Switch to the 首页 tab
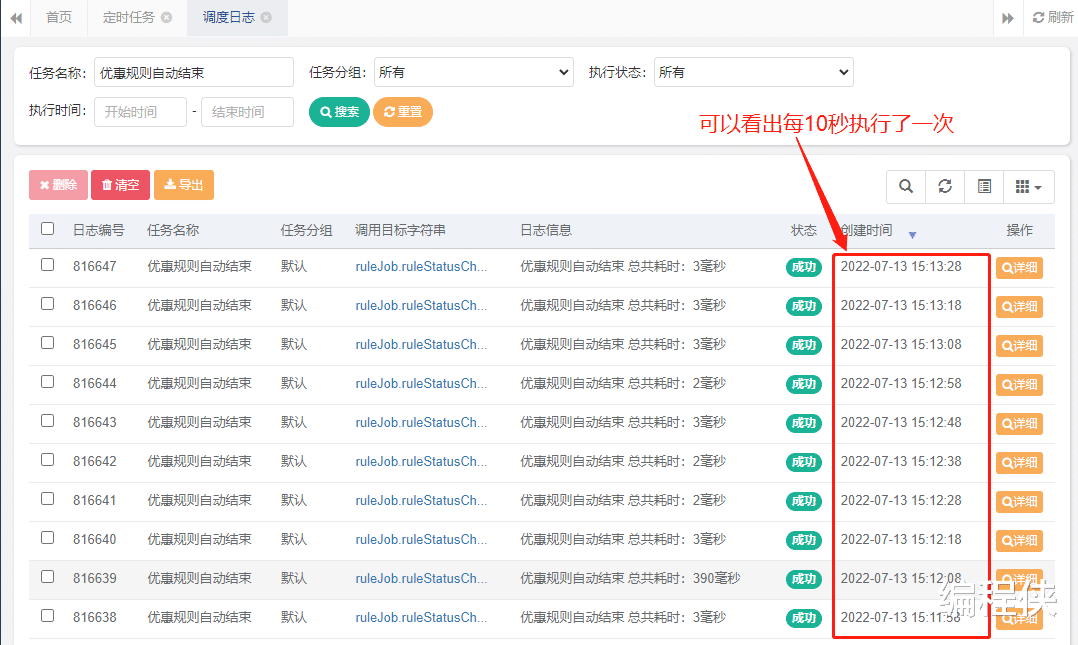The height and width of the screenshot is (645, 1078). point(59,17)
